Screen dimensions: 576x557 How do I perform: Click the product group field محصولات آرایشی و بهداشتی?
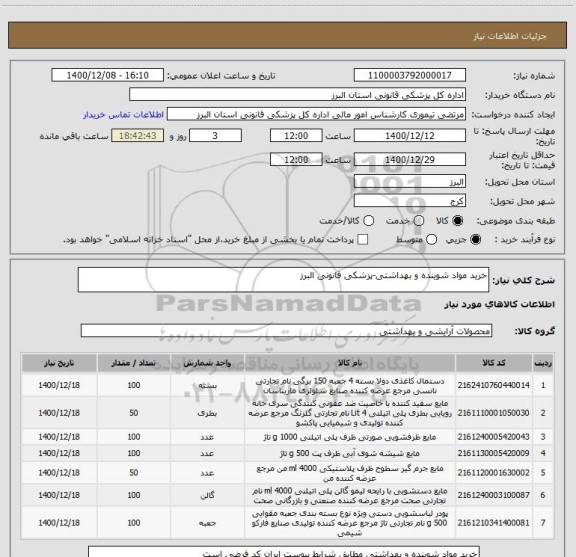pos(286,331)
